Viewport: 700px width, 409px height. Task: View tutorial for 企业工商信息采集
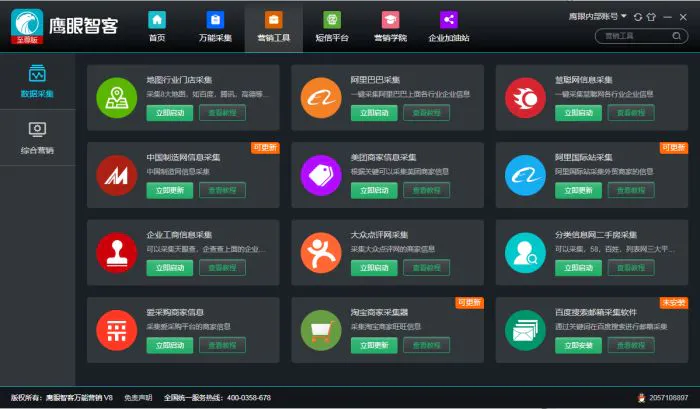pos(222,268)
